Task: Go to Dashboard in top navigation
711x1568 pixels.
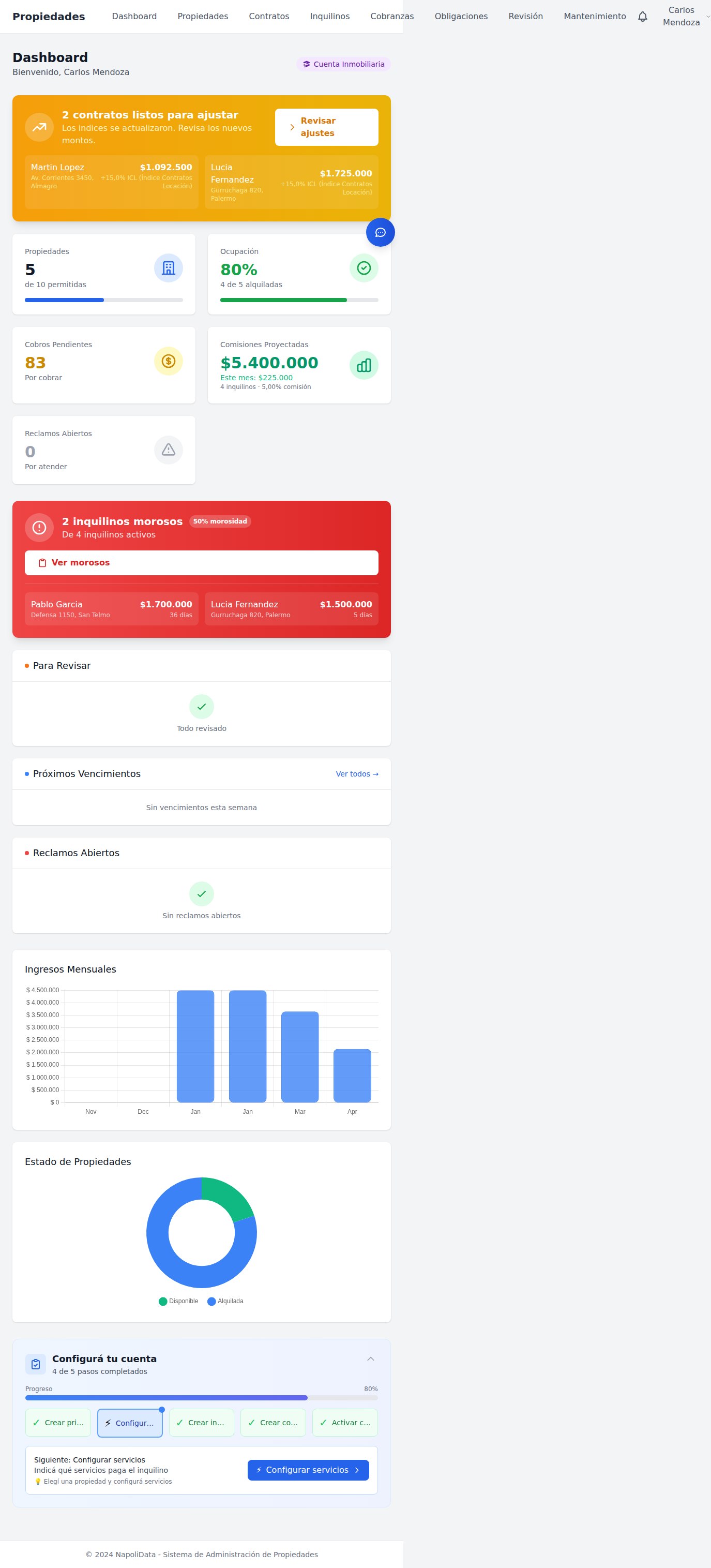Action: click(134, 17)
